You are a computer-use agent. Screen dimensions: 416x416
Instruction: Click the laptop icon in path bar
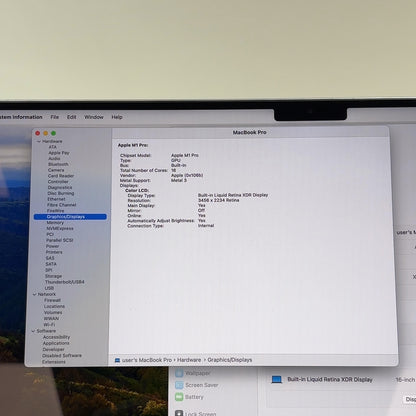[x=117, y=360]
